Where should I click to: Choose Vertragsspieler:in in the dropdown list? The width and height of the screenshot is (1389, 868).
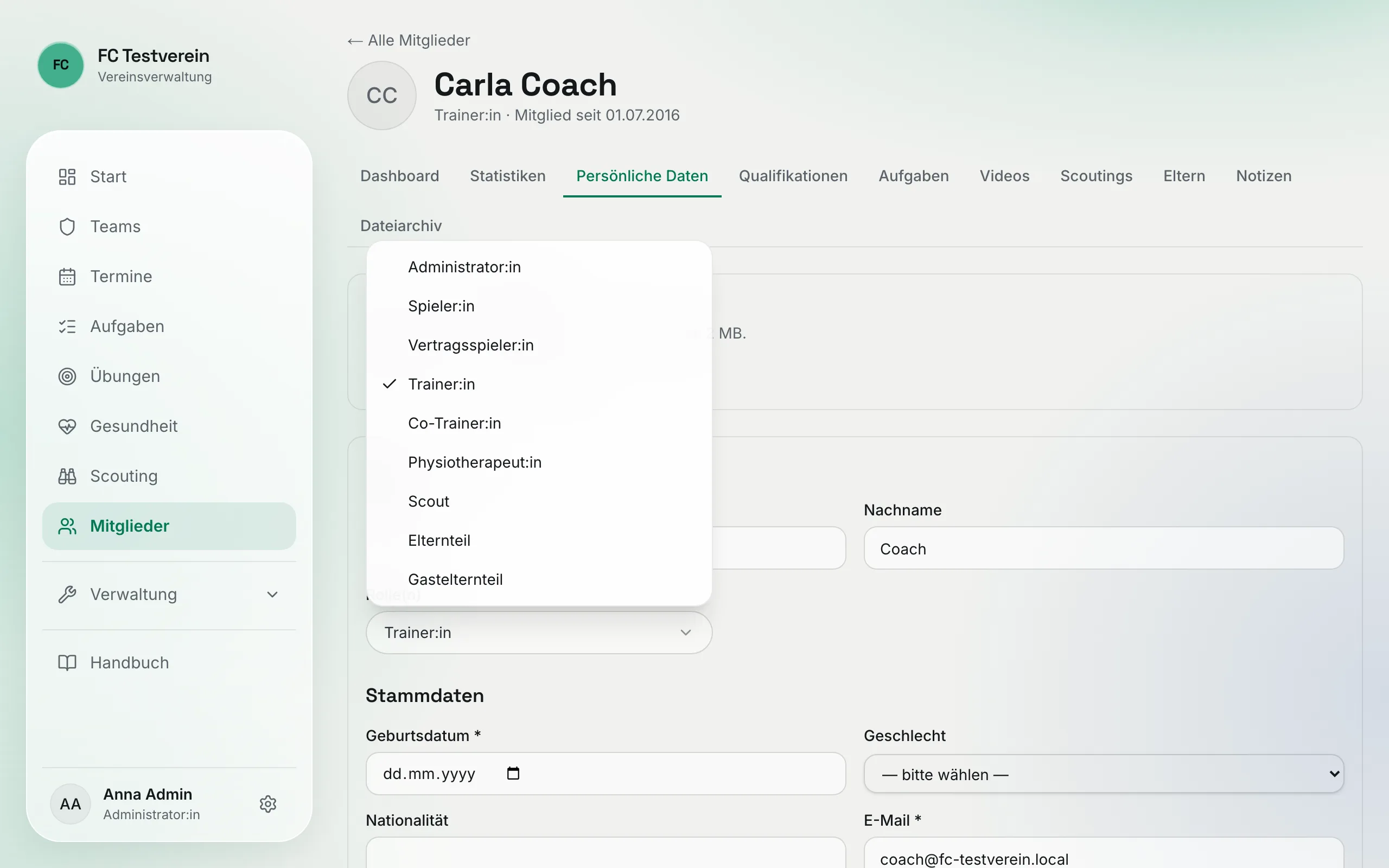click(539, 346)
